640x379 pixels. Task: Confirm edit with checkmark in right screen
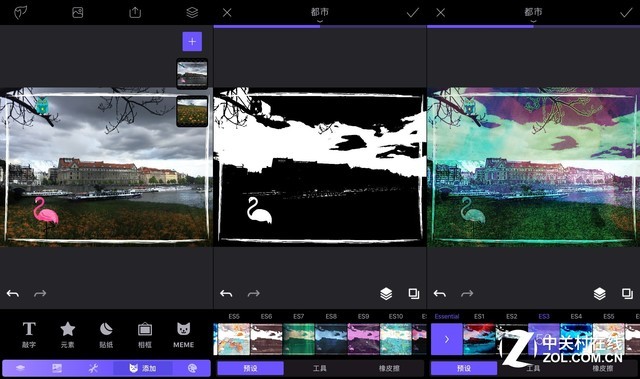626,13
